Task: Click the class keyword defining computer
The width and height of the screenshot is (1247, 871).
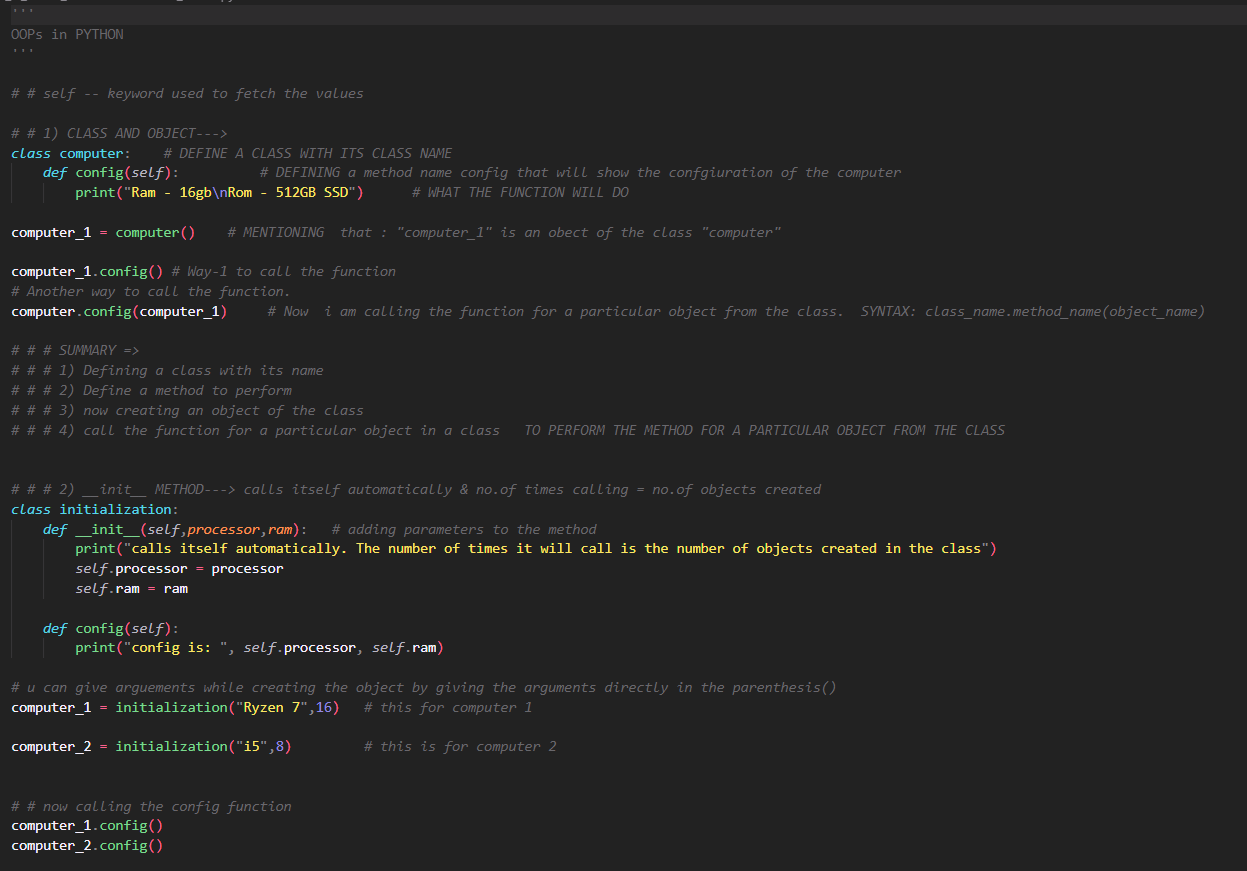Action: 27,152
